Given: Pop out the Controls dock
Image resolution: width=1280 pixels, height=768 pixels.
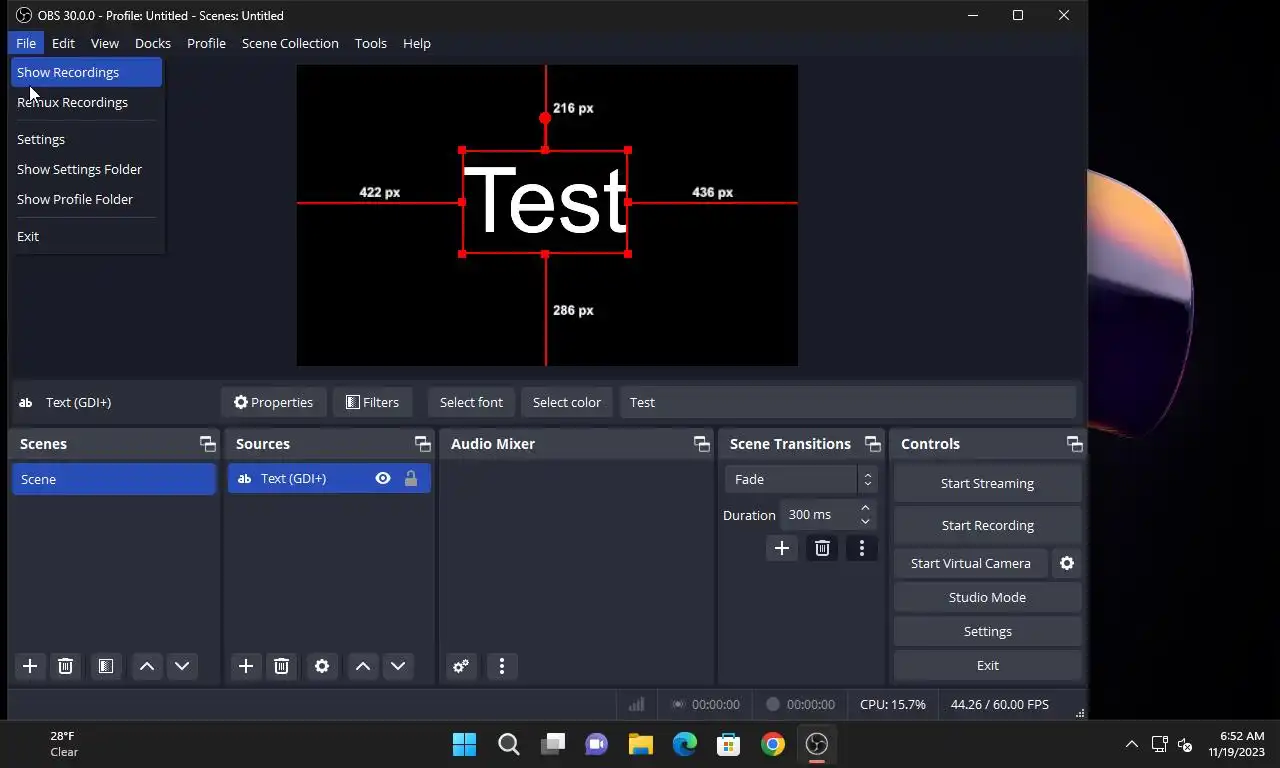Looking at the screenshot, I should point(1074,444).
